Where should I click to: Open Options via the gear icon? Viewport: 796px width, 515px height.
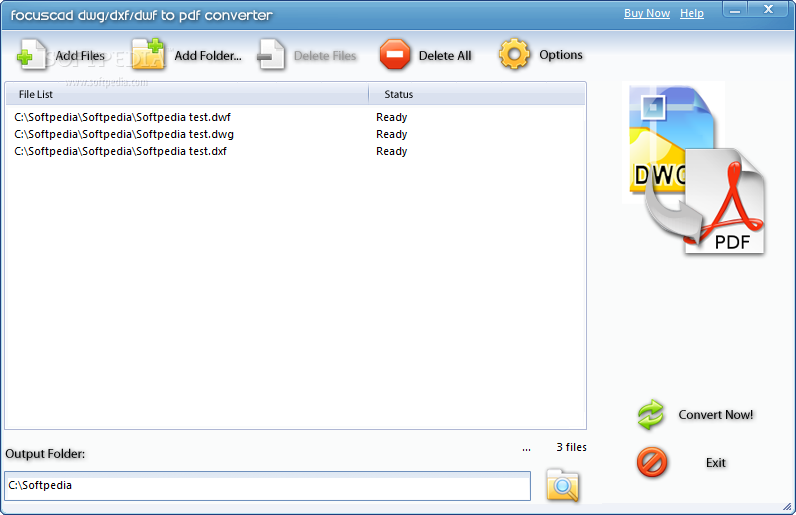[514, 54]
